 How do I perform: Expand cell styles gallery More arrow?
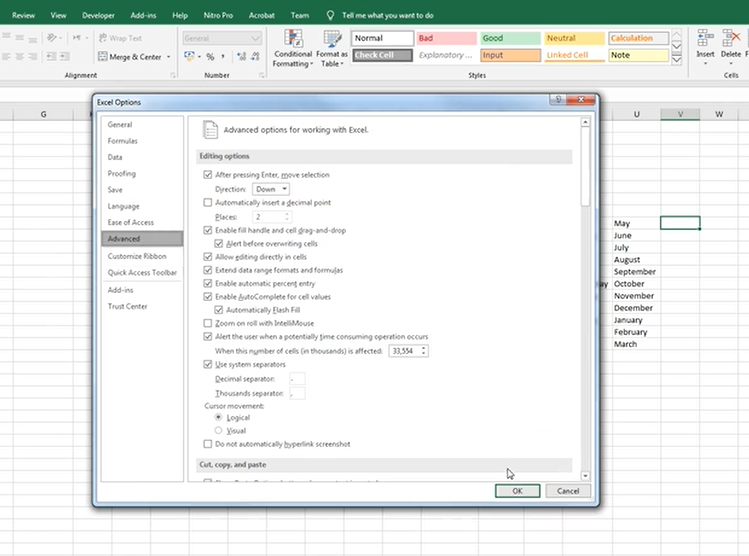click(x=676, y=60)
